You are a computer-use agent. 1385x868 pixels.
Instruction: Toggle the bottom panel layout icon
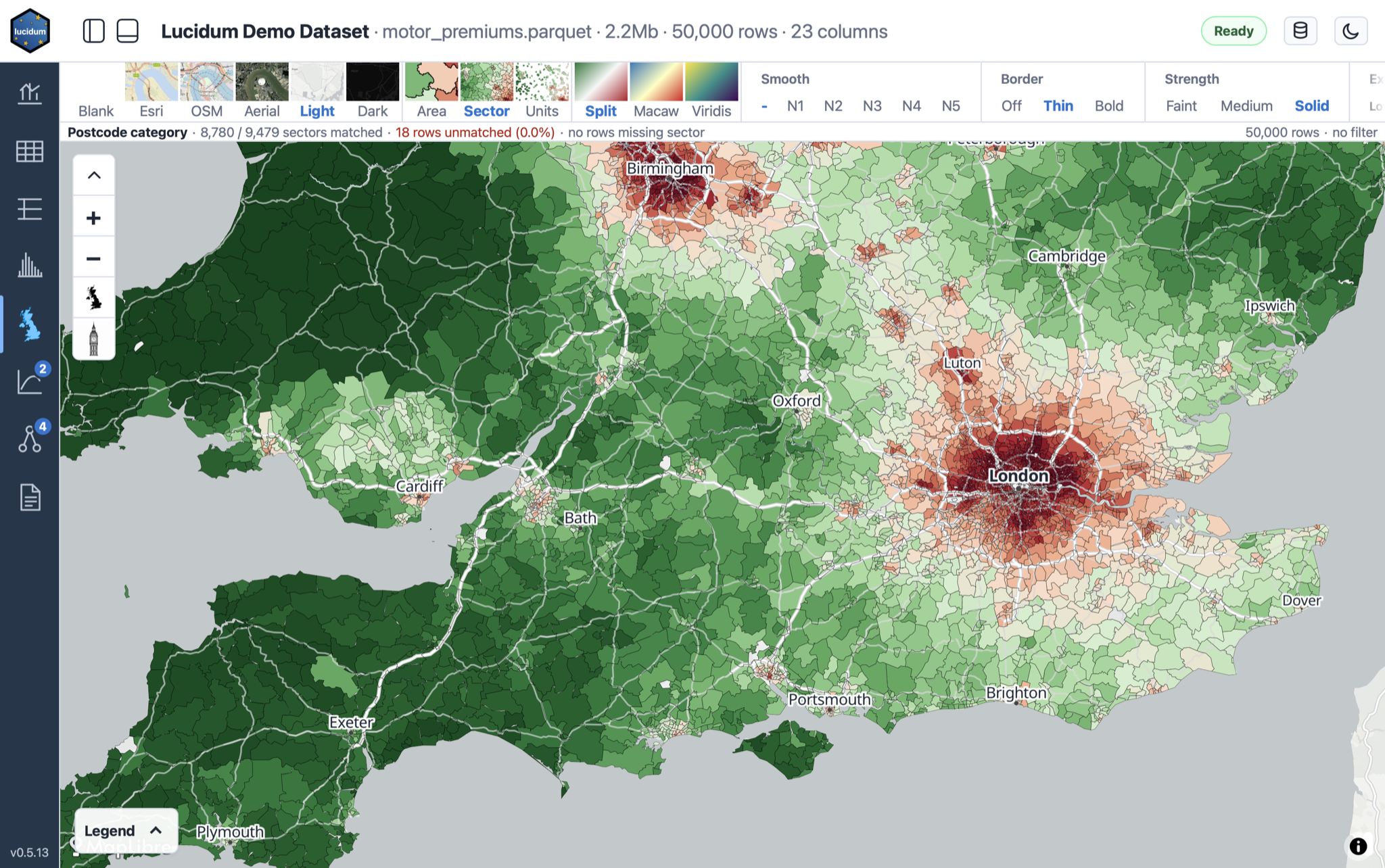127,31
